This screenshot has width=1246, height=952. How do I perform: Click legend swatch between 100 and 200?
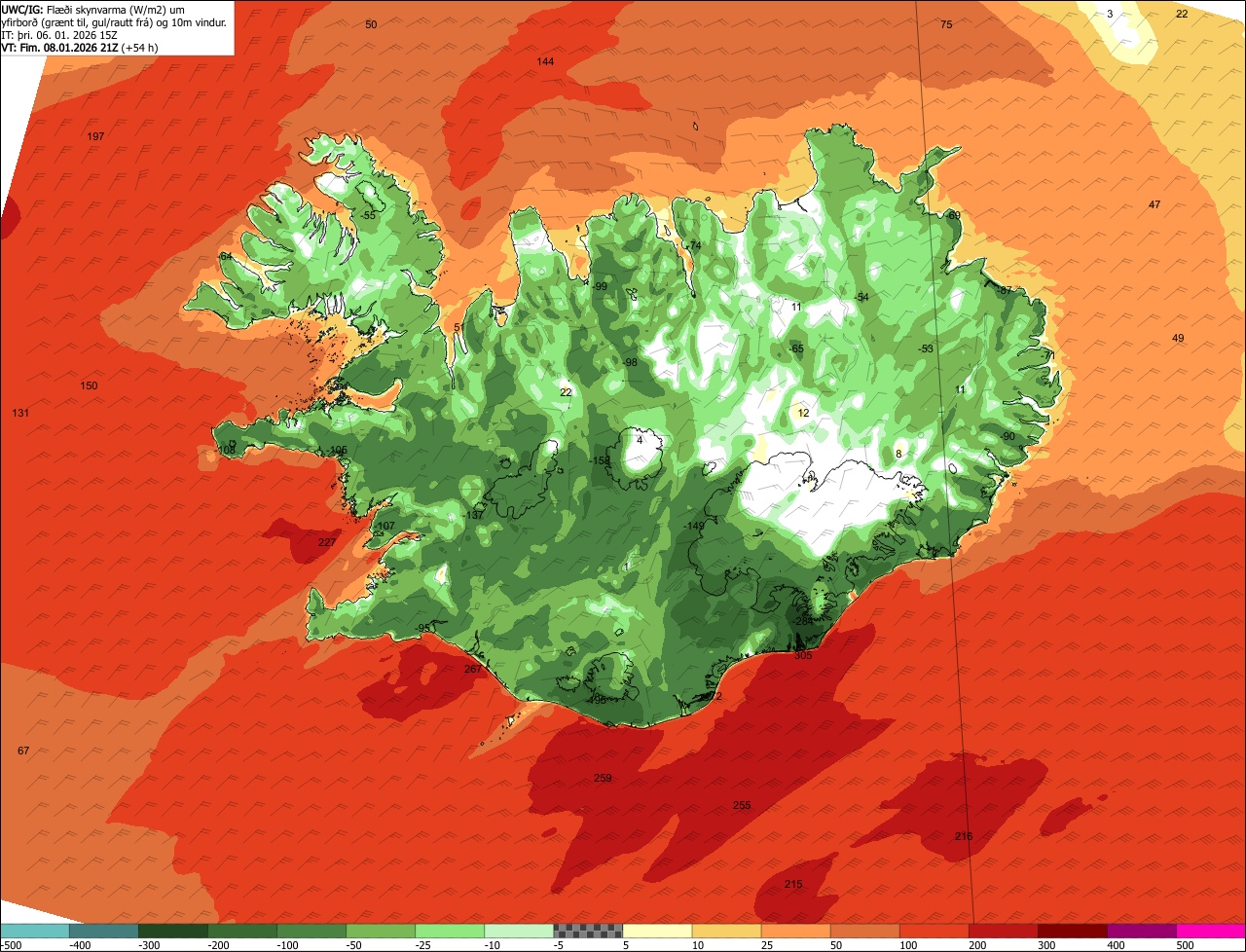[x=934, y=931]
